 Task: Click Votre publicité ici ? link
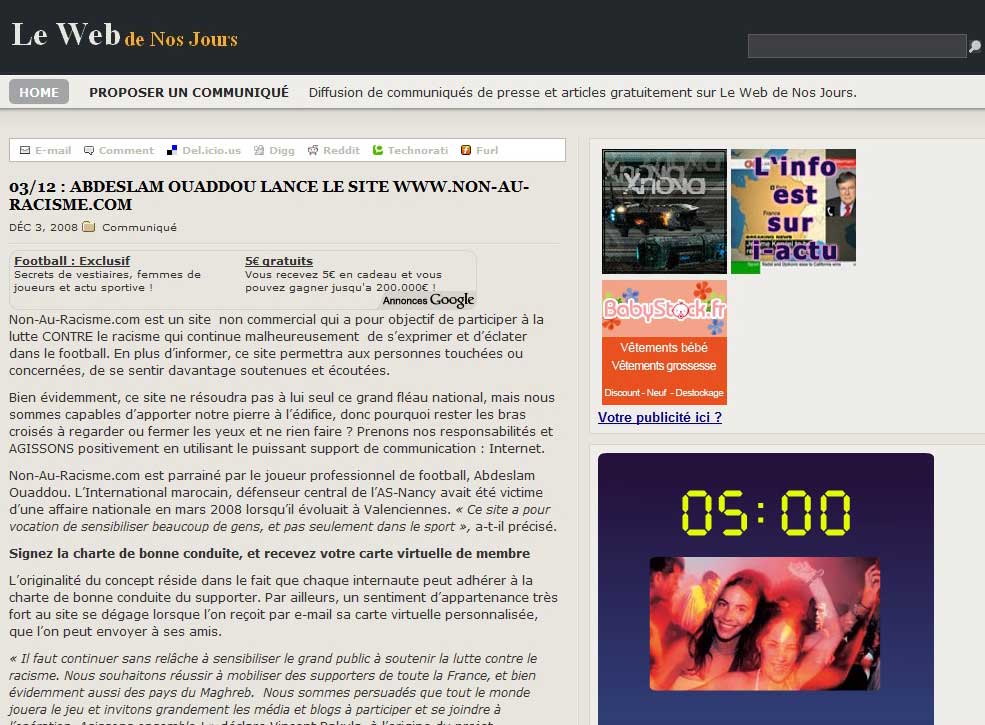(660, 417)
